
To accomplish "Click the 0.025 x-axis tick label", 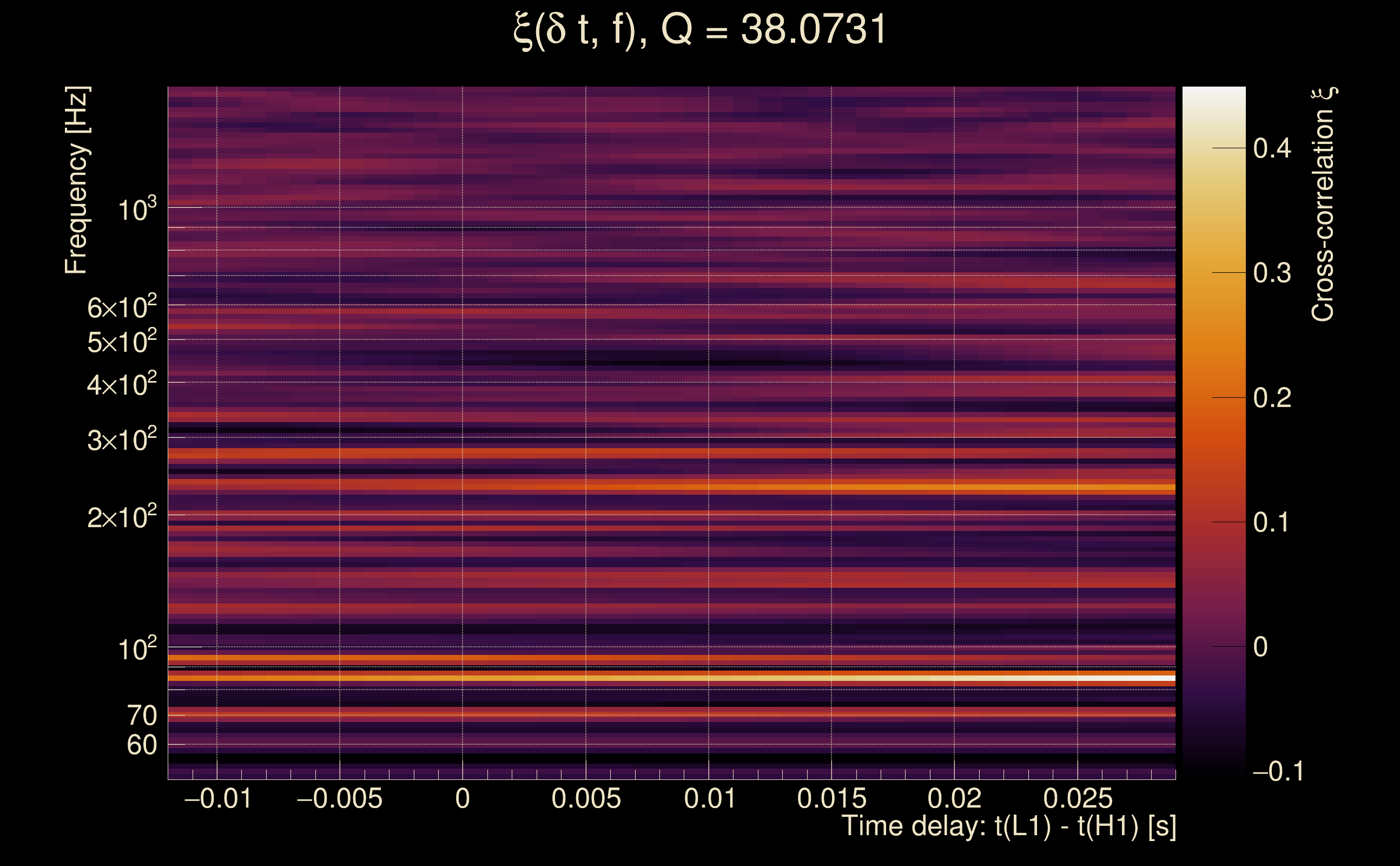I will click(1077, 799).
